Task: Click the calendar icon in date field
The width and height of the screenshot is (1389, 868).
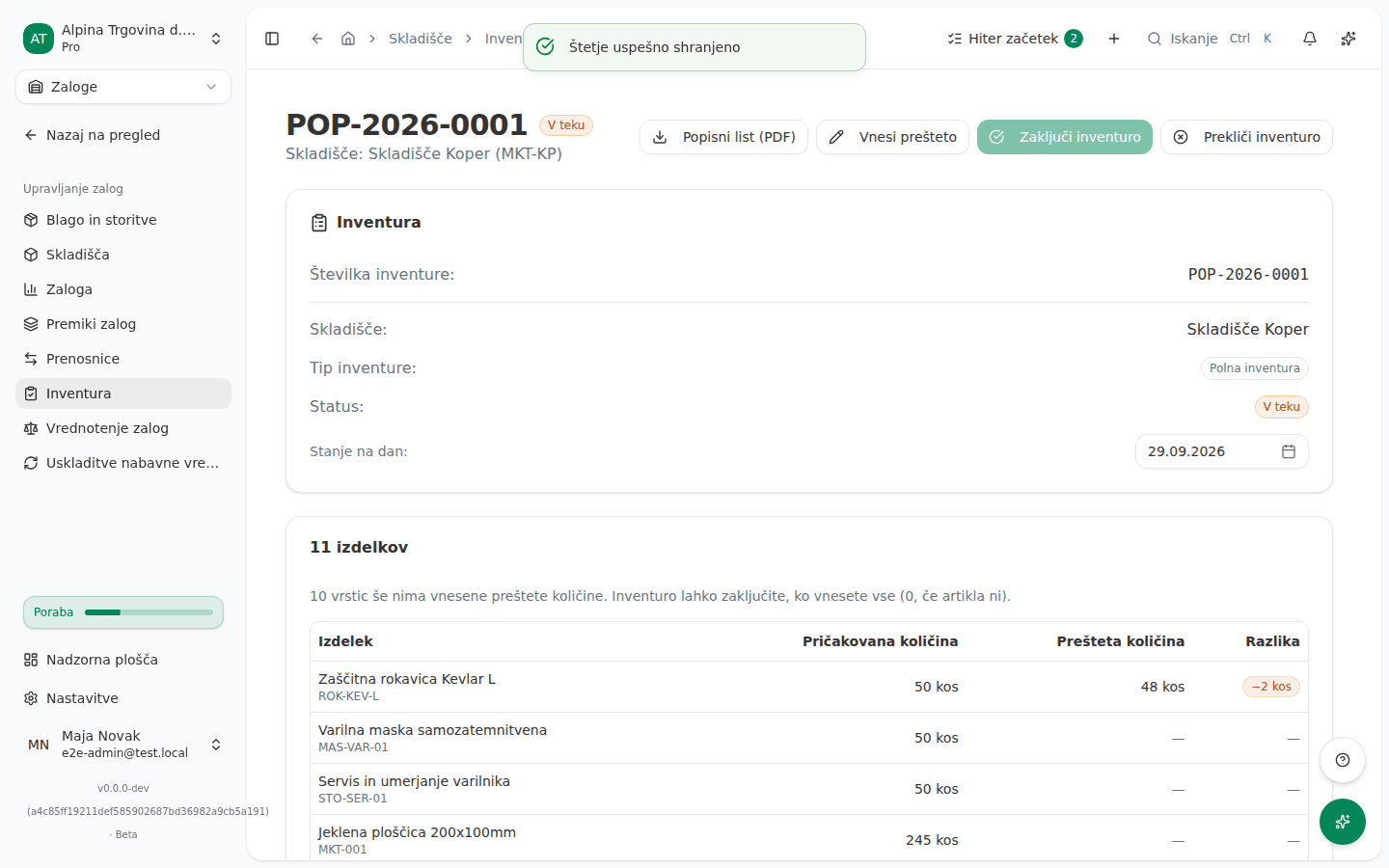Action: (1289, 451)
